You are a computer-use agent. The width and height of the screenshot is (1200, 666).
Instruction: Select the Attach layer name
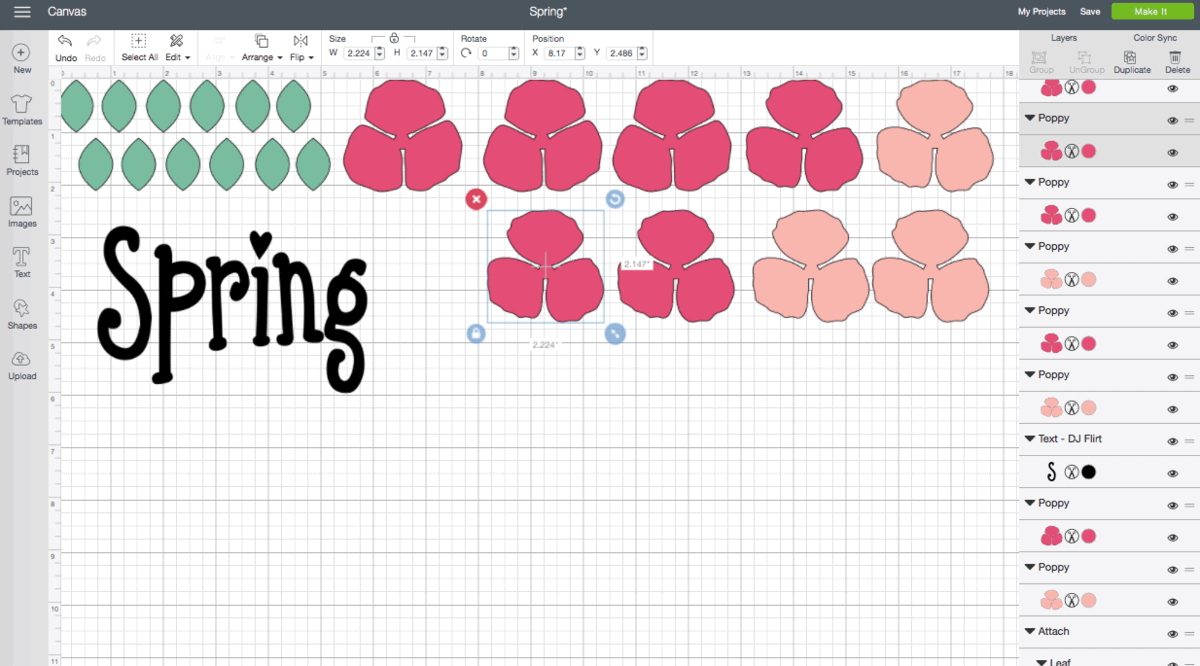1054,632
